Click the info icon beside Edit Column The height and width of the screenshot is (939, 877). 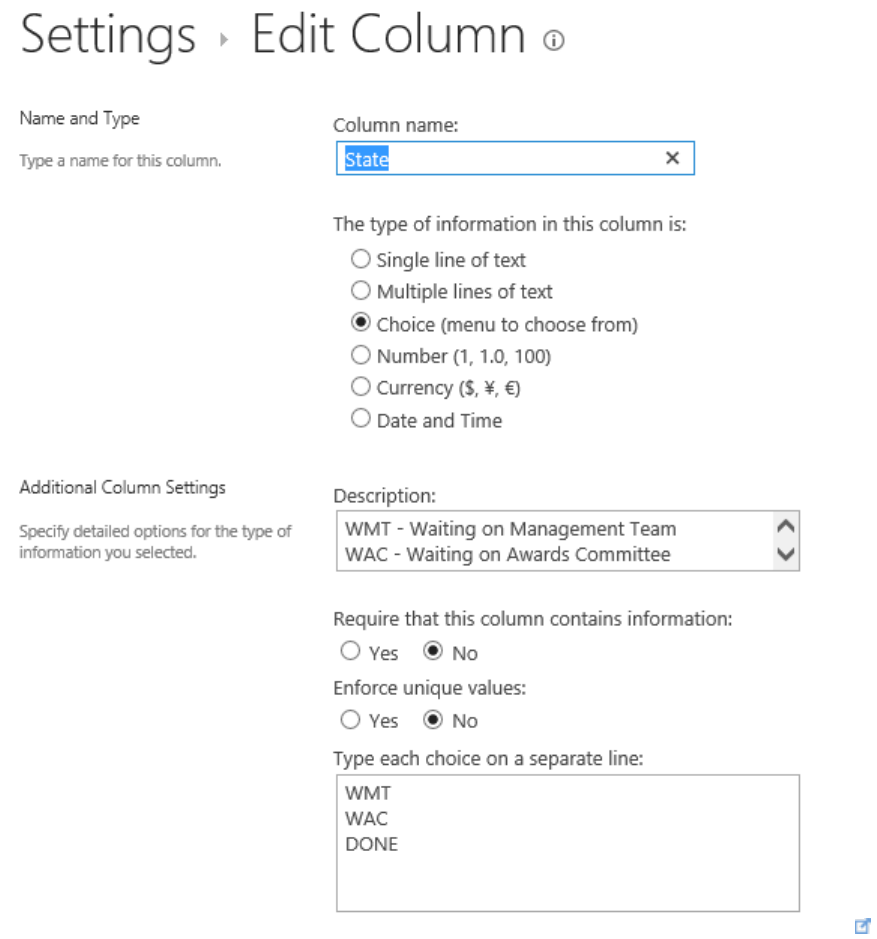coord(553,40)
